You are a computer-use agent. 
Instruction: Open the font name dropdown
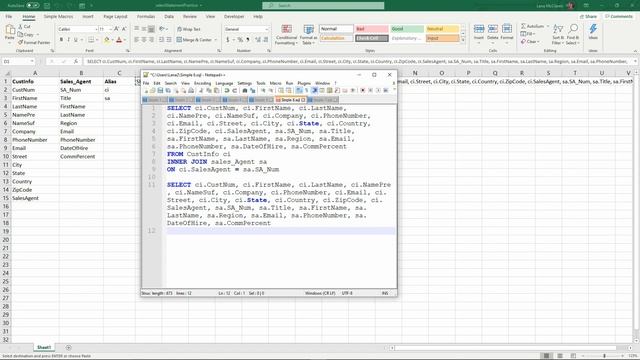(96, 29)
